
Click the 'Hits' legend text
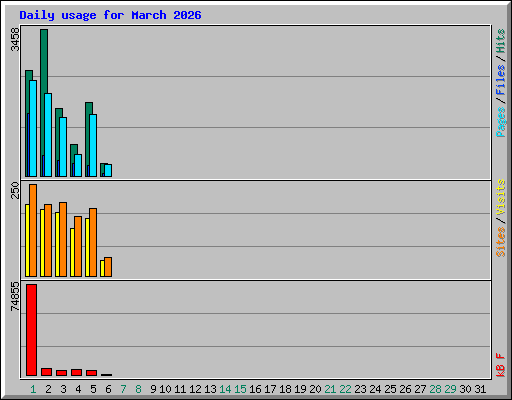pyautogui.click(x=501, y=41)
